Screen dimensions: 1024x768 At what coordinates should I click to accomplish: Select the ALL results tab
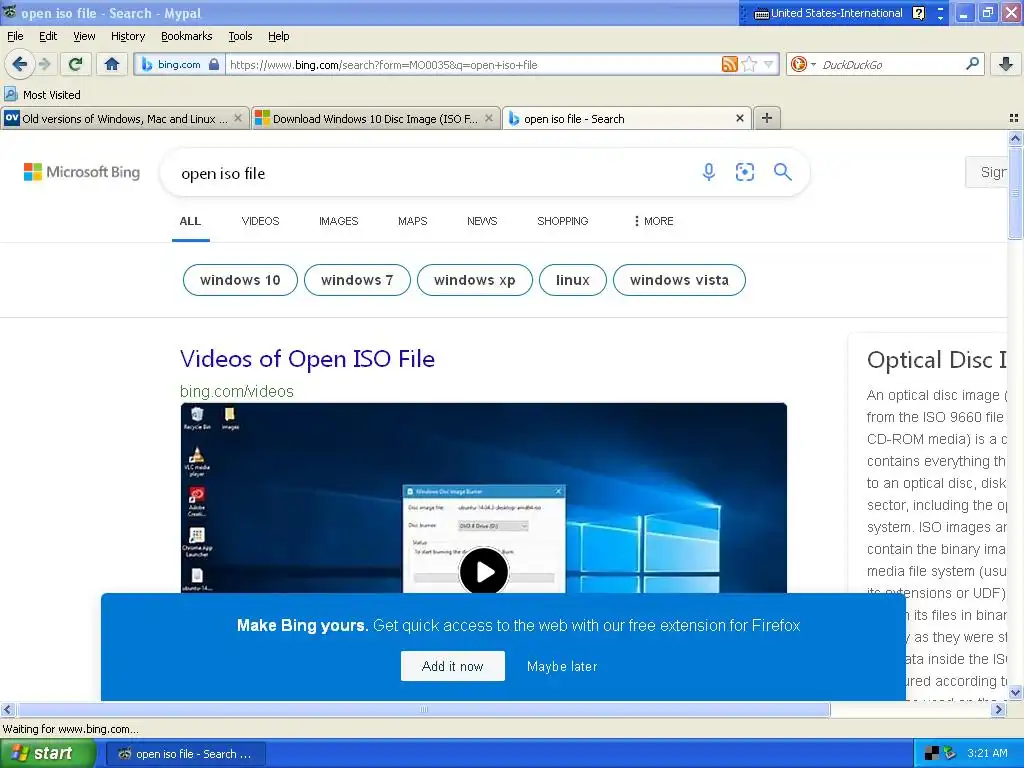pos(190,221)
